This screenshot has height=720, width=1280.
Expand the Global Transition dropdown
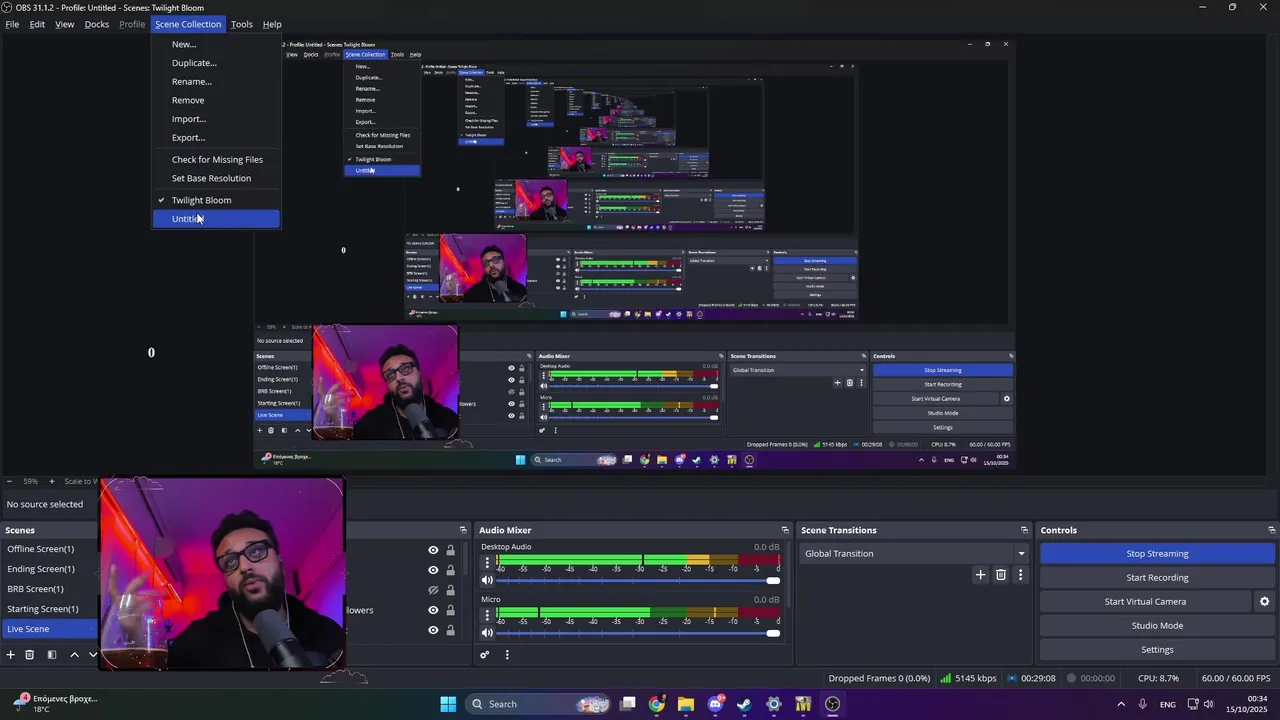tap(915, 553)
